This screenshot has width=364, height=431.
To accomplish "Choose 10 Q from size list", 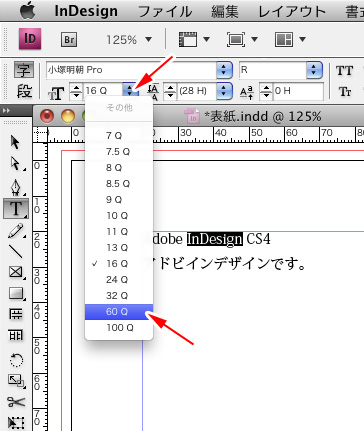I will click(x=119, y=216).
